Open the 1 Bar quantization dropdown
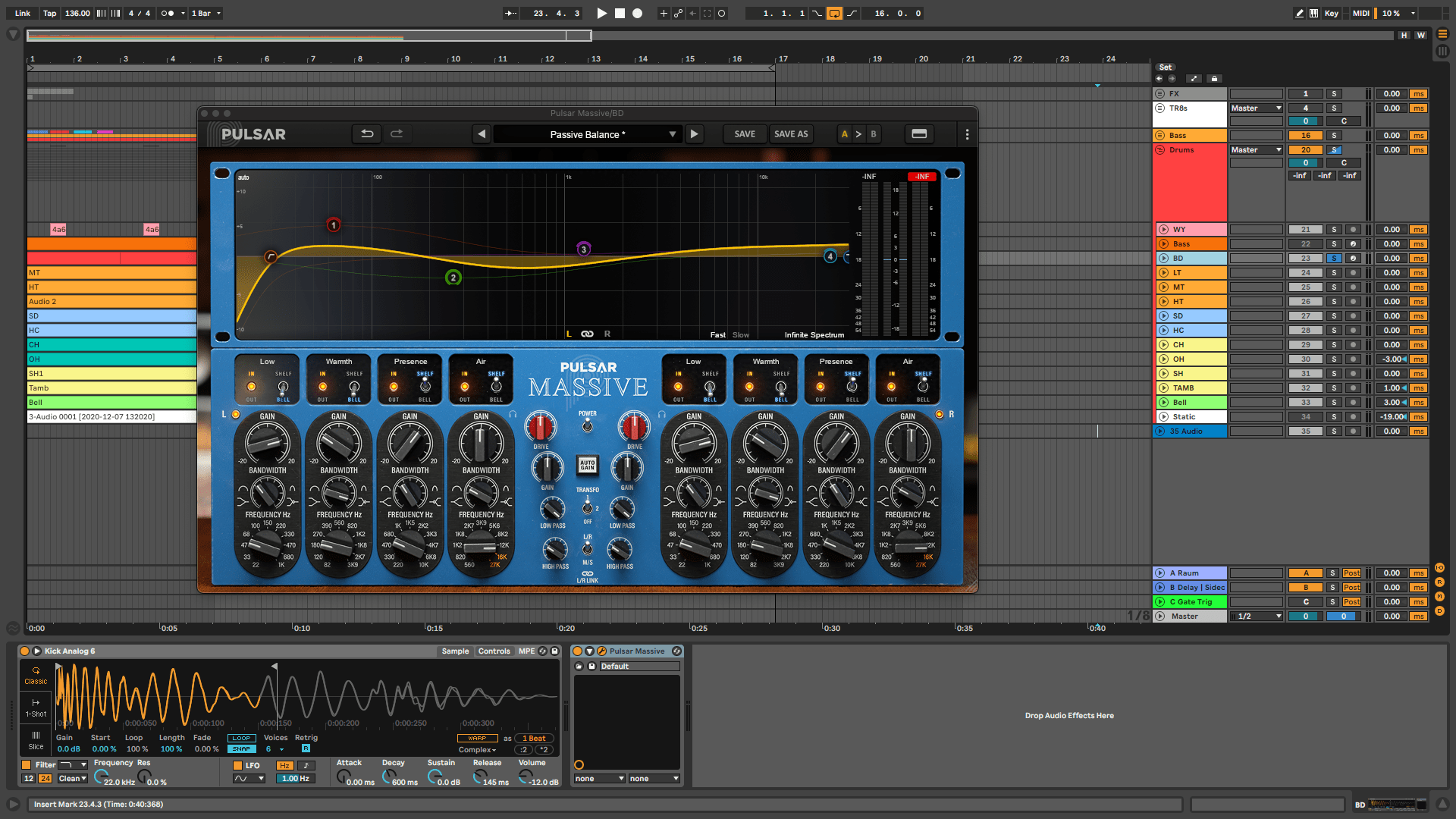This screenshot has width=1456, height=819. click(x=204, y=13)
